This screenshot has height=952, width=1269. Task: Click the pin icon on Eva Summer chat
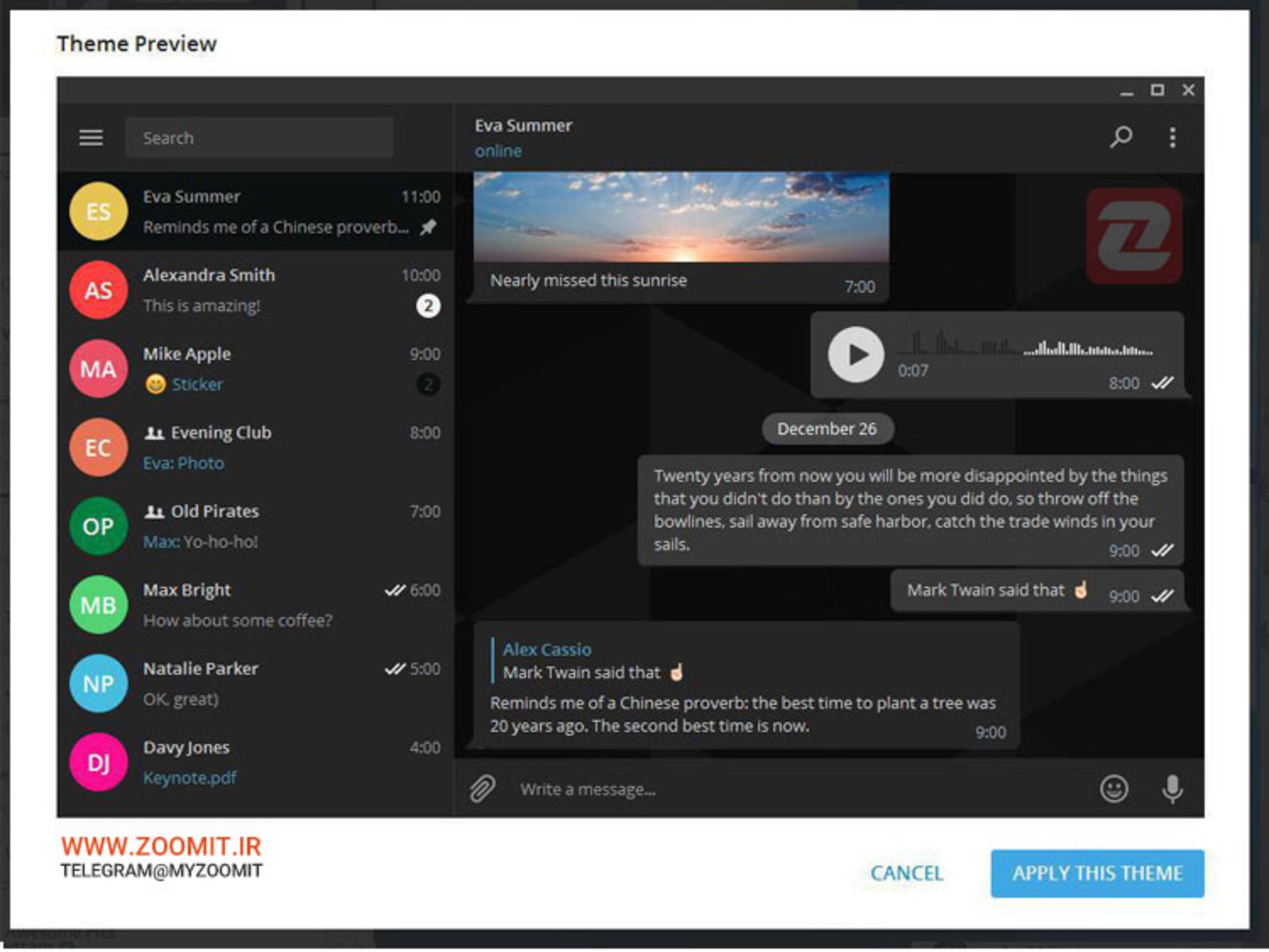(428, 227)
